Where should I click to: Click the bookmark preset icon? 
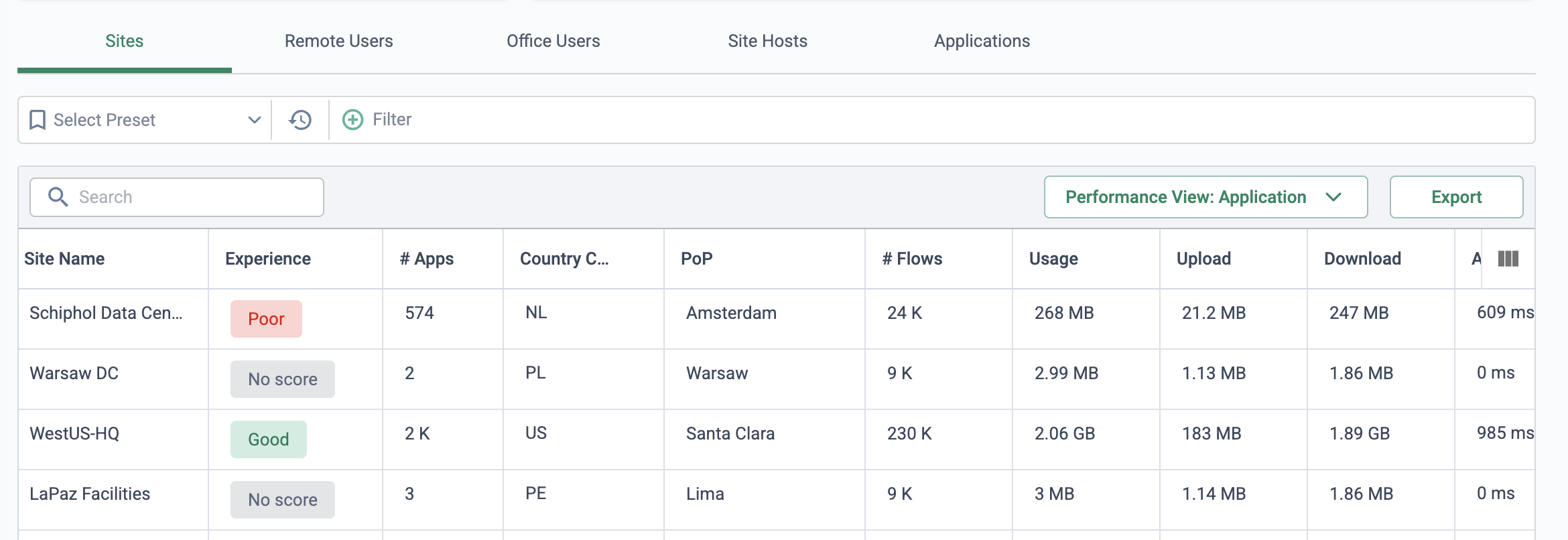(x=38, y=120)
